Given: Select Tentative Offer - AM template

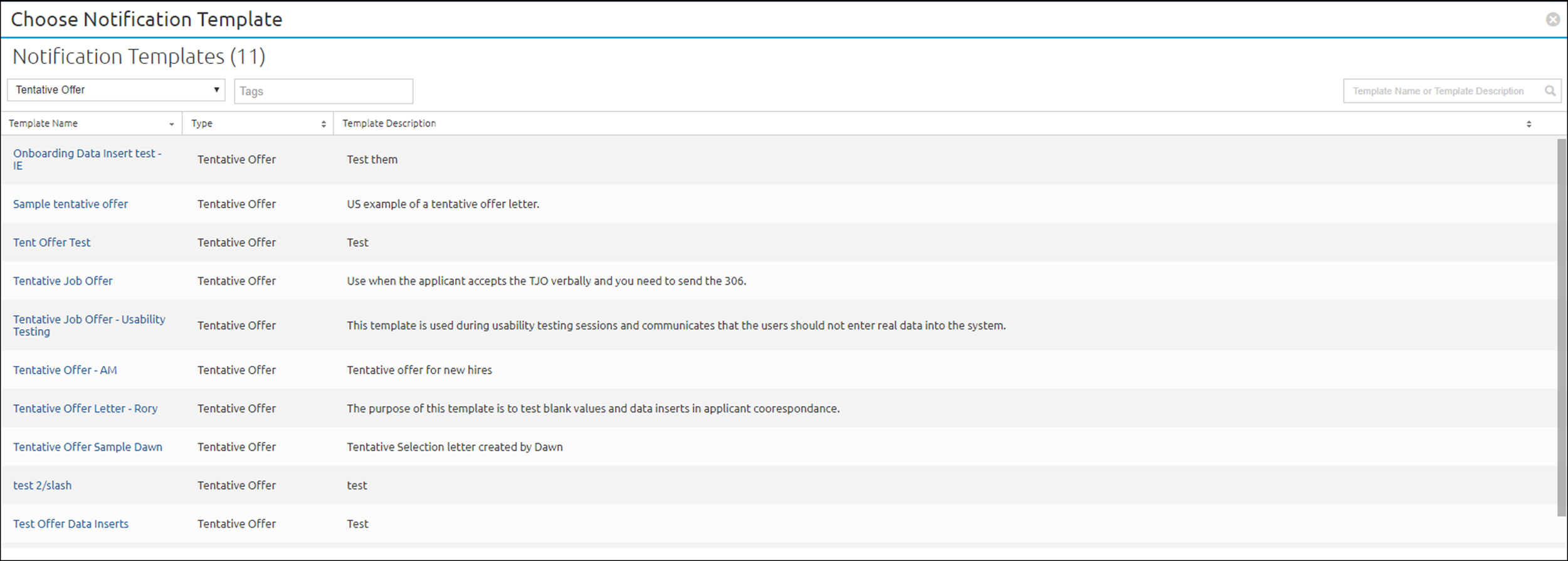Looking at the screenshot, I should coord(65,370).
